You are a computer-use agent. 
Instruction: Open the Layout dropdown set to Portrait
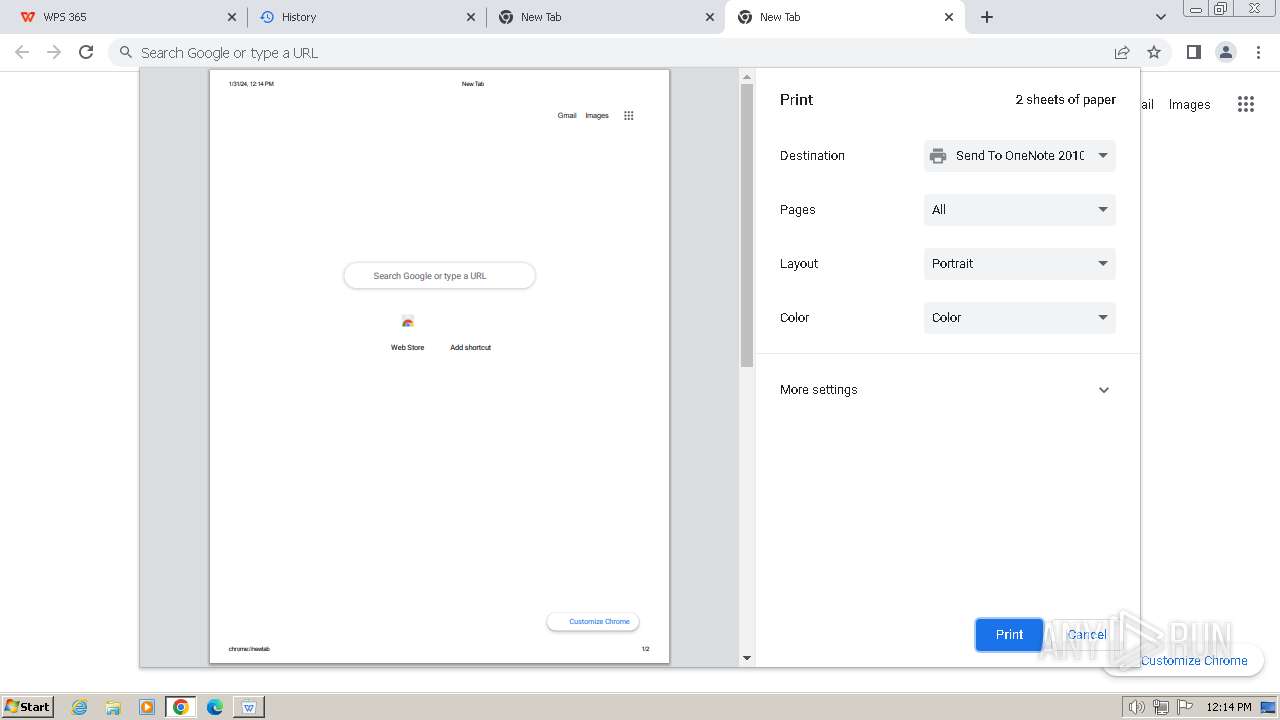click(1019, 264)
